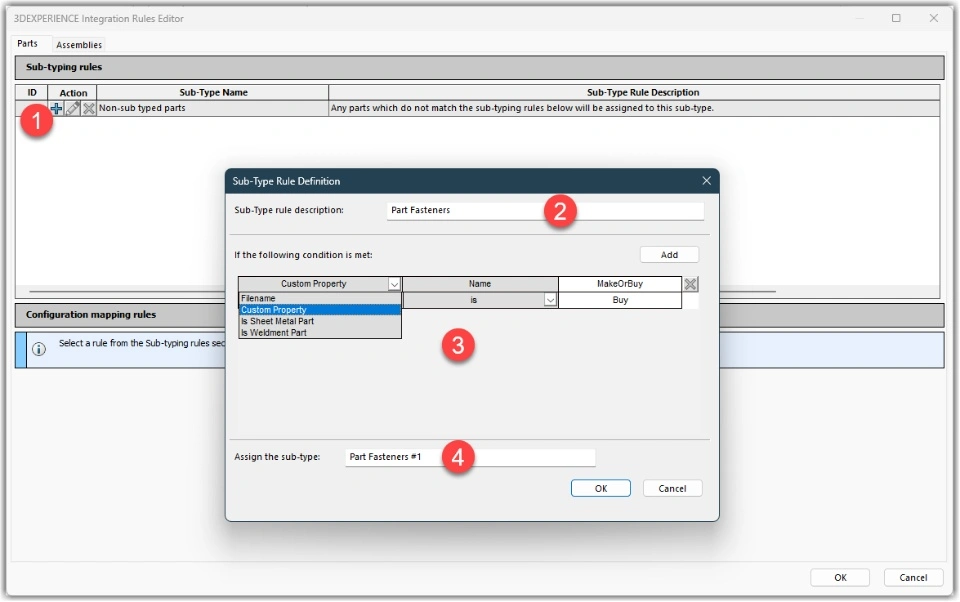The height and width of the screenshot is (602, 960).
Task: Close the Sub-Type Rule Definition dialog
Action: (x=707, y=181)
